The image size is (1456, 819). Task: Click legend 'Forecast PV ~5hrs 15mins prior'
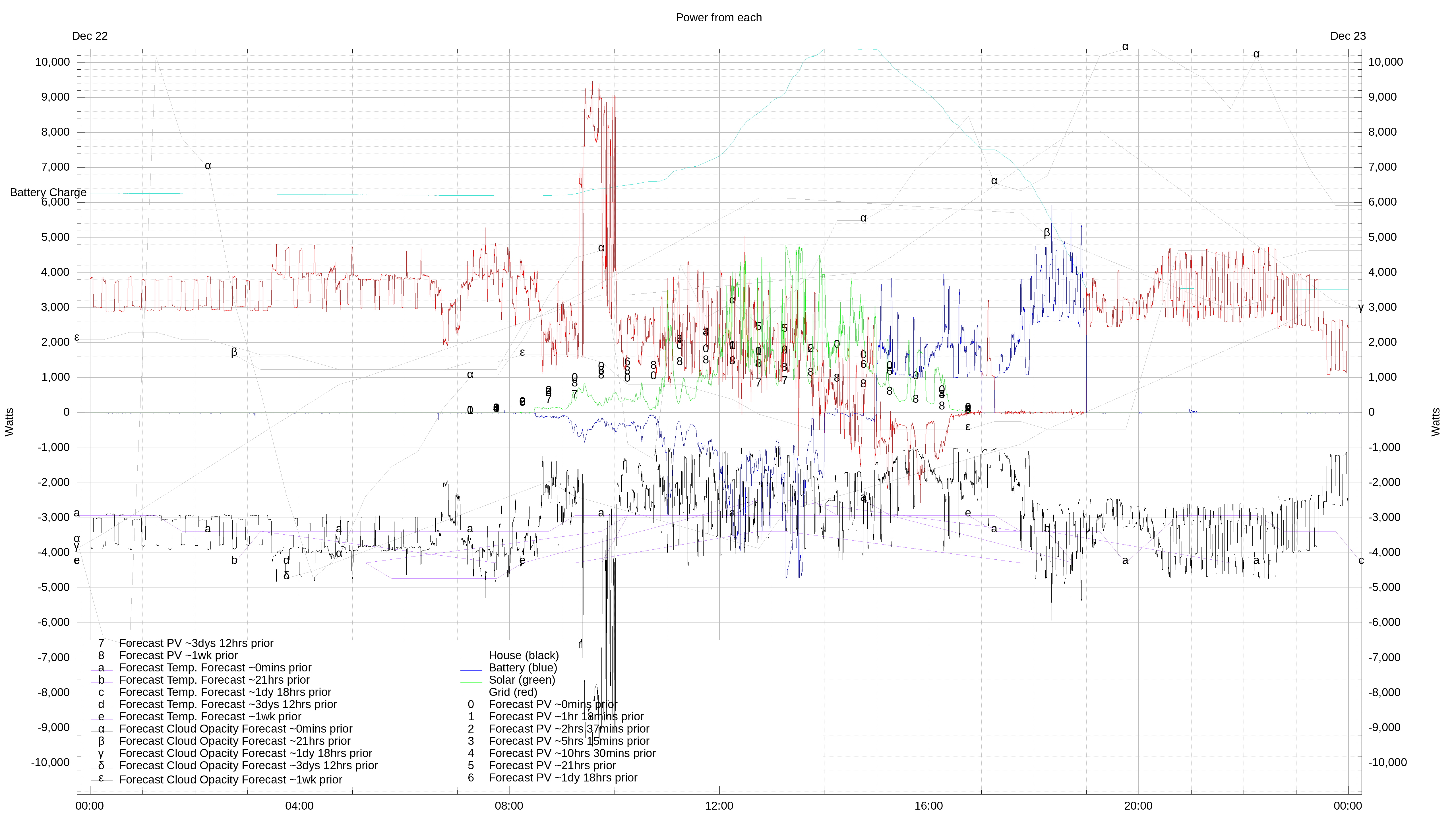(569, 741)
